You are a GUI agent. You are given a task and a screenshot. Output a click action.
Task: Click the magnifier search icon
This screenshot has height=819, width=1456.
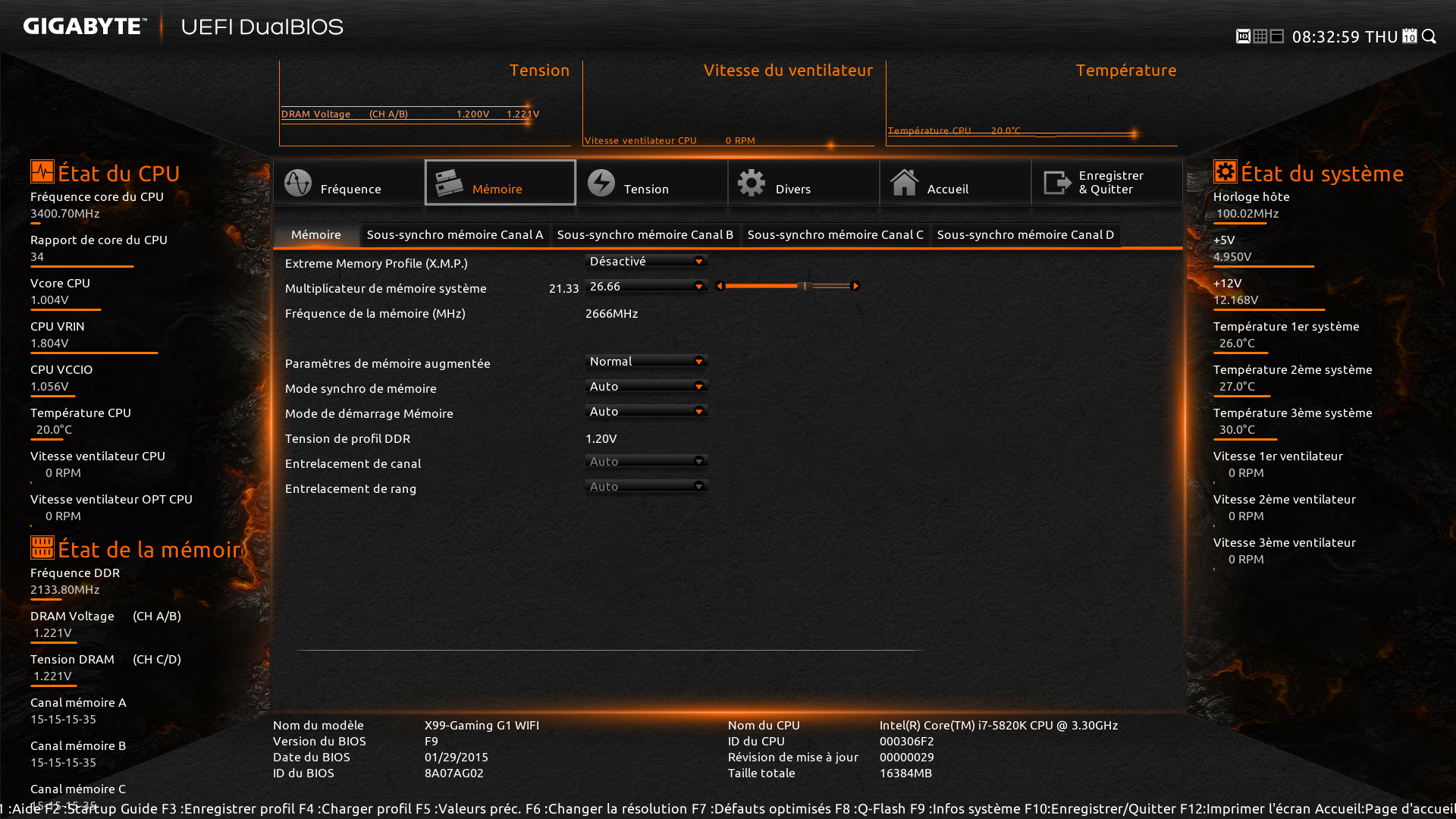click(x=1429, y=36)
